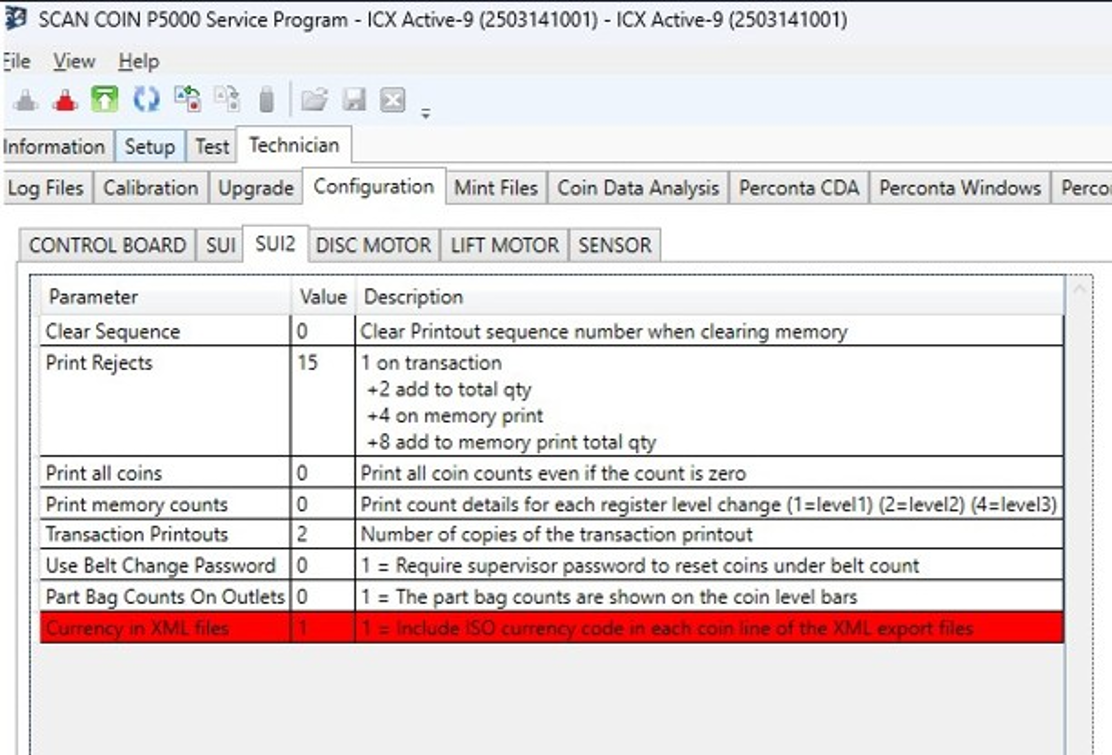Select the Print memory counts parameter
The height and width of the screenshot is (755, 1112).
click(x=137, y=505)
